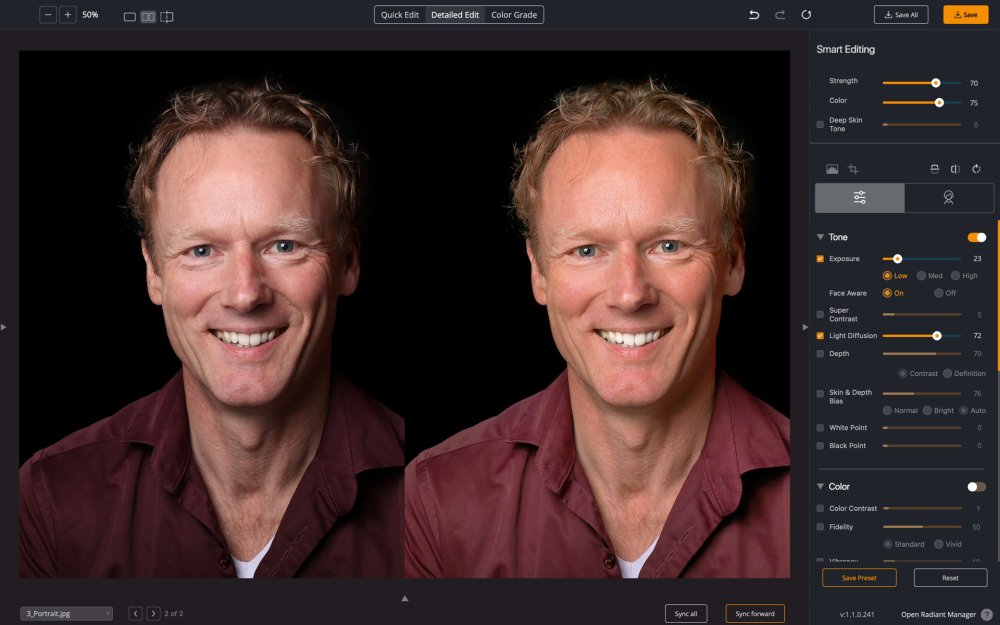Switch to the Color Grade tab

click(514, 15)
